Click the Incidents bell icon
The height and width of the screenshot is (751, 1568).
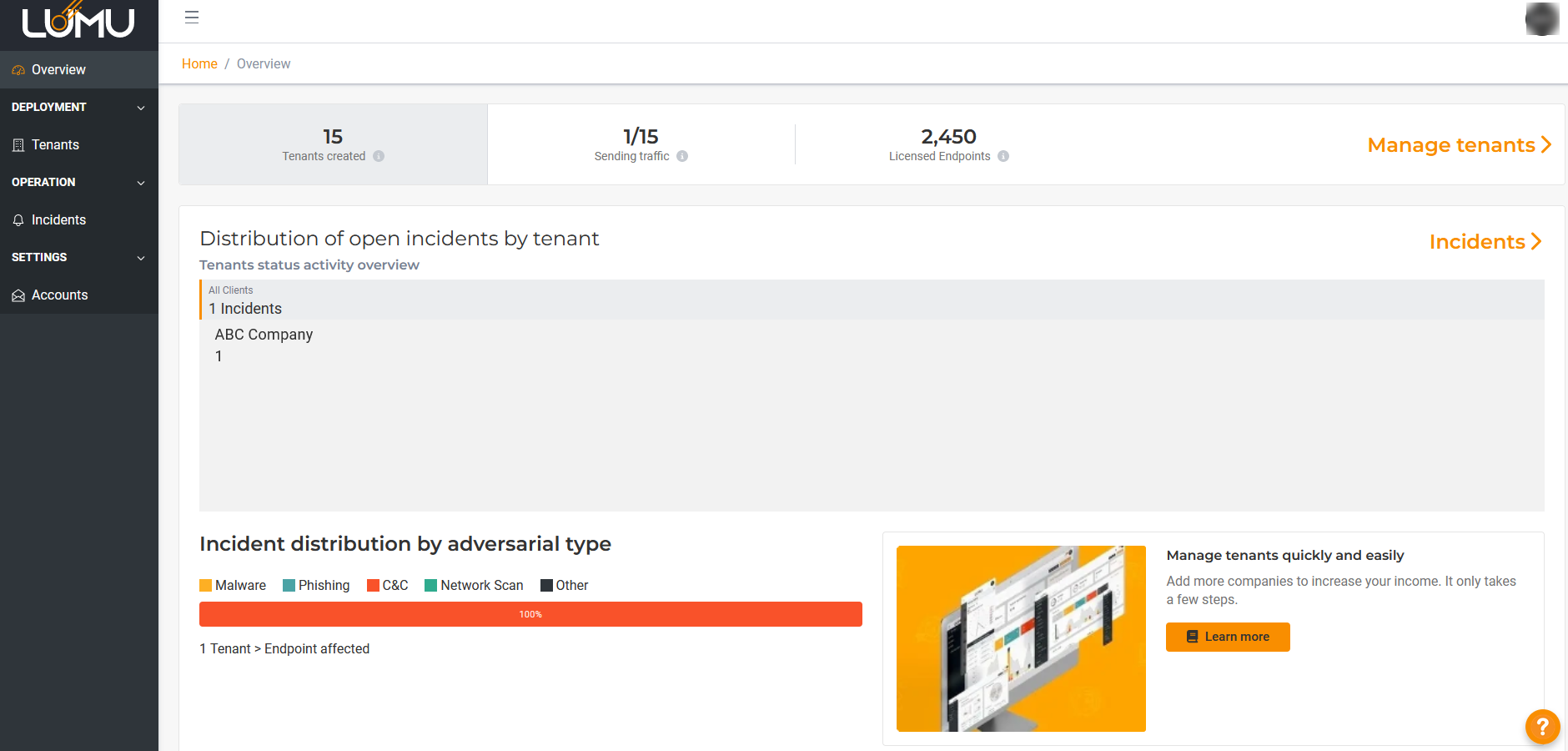(18, 220)
